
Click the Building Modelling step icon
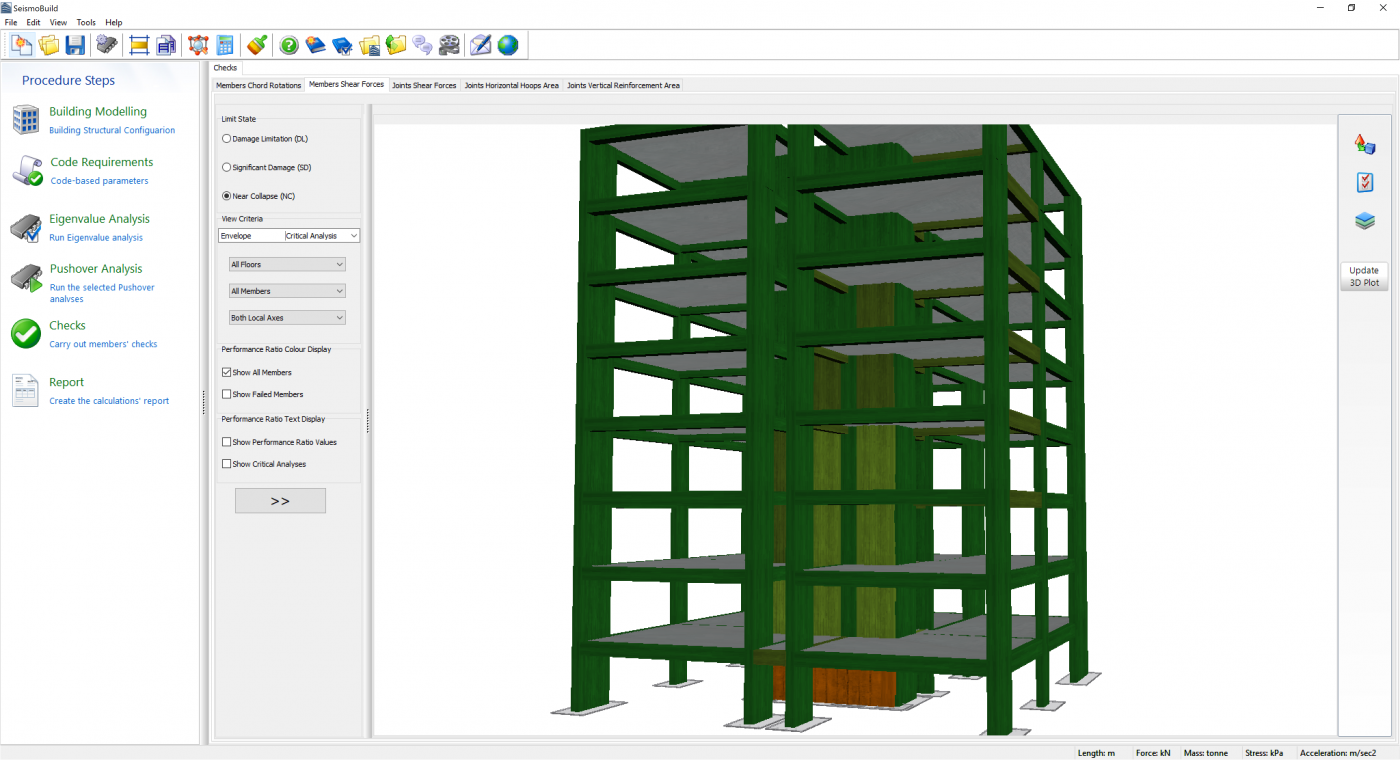point(25,119)
